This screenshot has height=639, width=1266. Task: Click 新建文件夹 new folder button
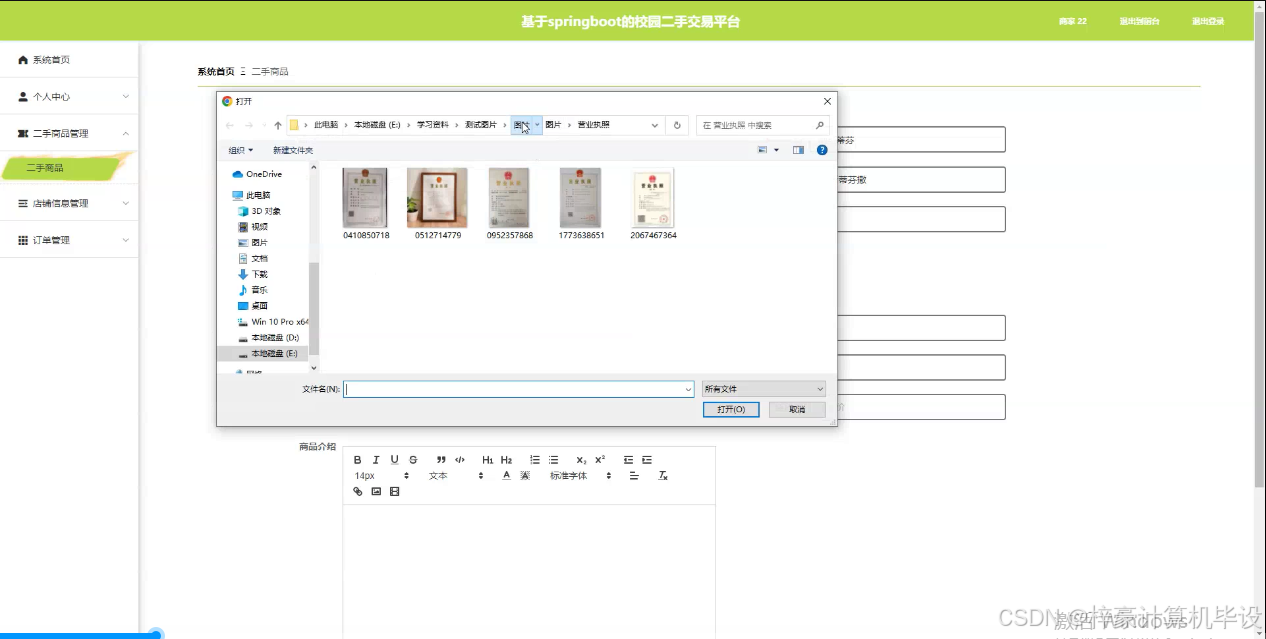click(293, 150)
